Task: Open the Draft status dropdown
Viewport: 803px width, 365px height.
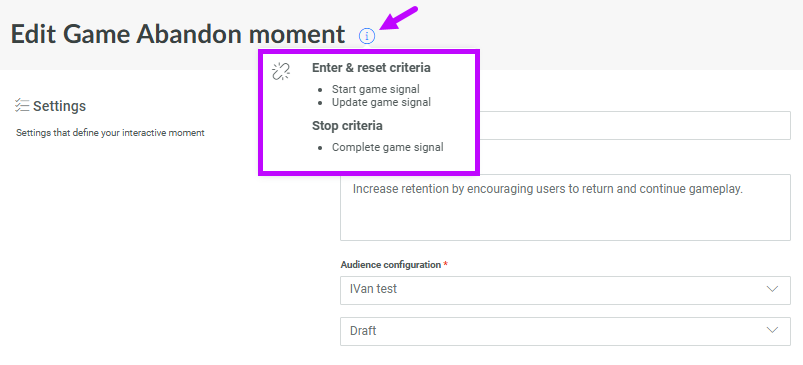Action: [565, 331]
